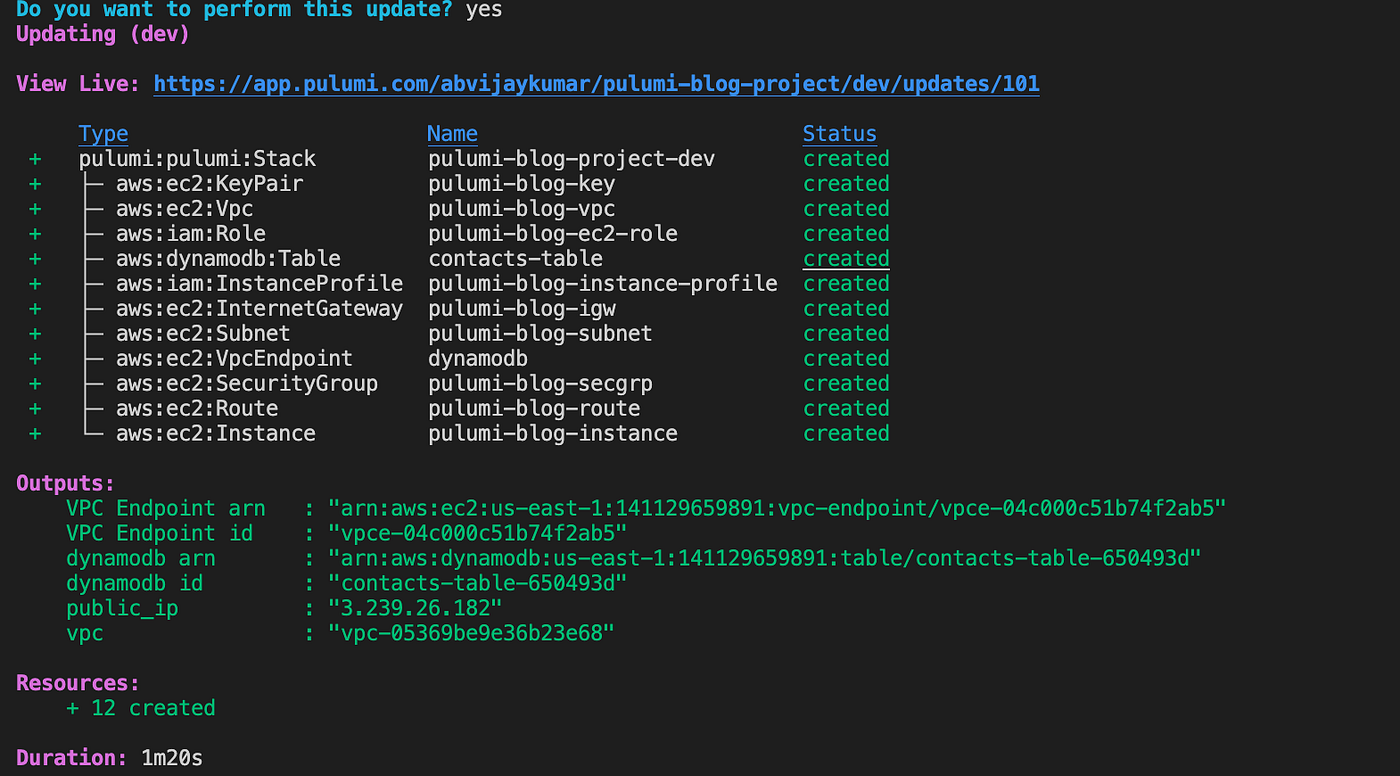Click the '+ 12 created' resources summary
The height and width of the screenshot is (776, 1400).
point(141,708)
